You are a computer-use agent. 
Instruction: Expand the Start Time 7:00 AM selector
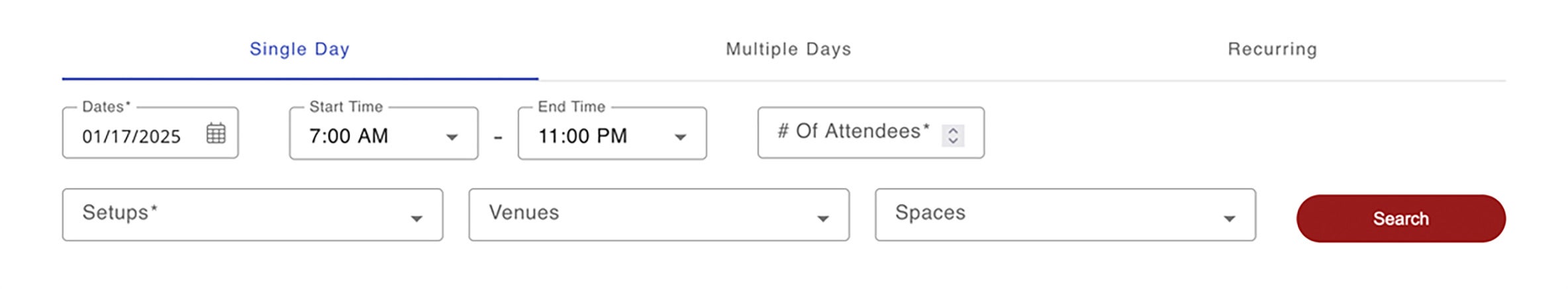tap(371, 136)
